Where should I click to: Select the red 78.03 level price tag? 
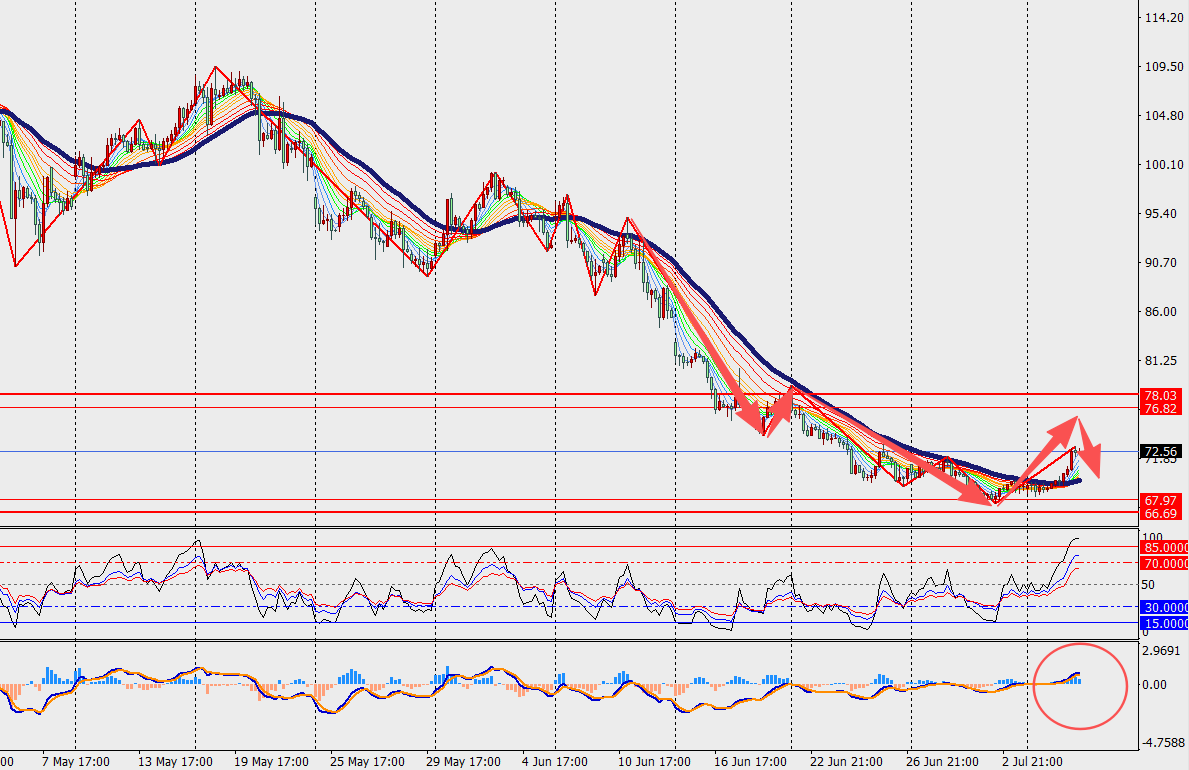(x=1161, y=395)
